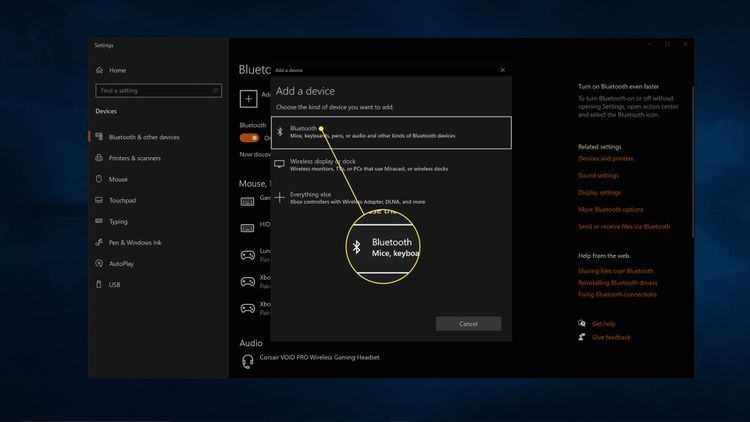Click More Bluetooth options link
Viewport: 750px width, 422px height.
(610, 209)
